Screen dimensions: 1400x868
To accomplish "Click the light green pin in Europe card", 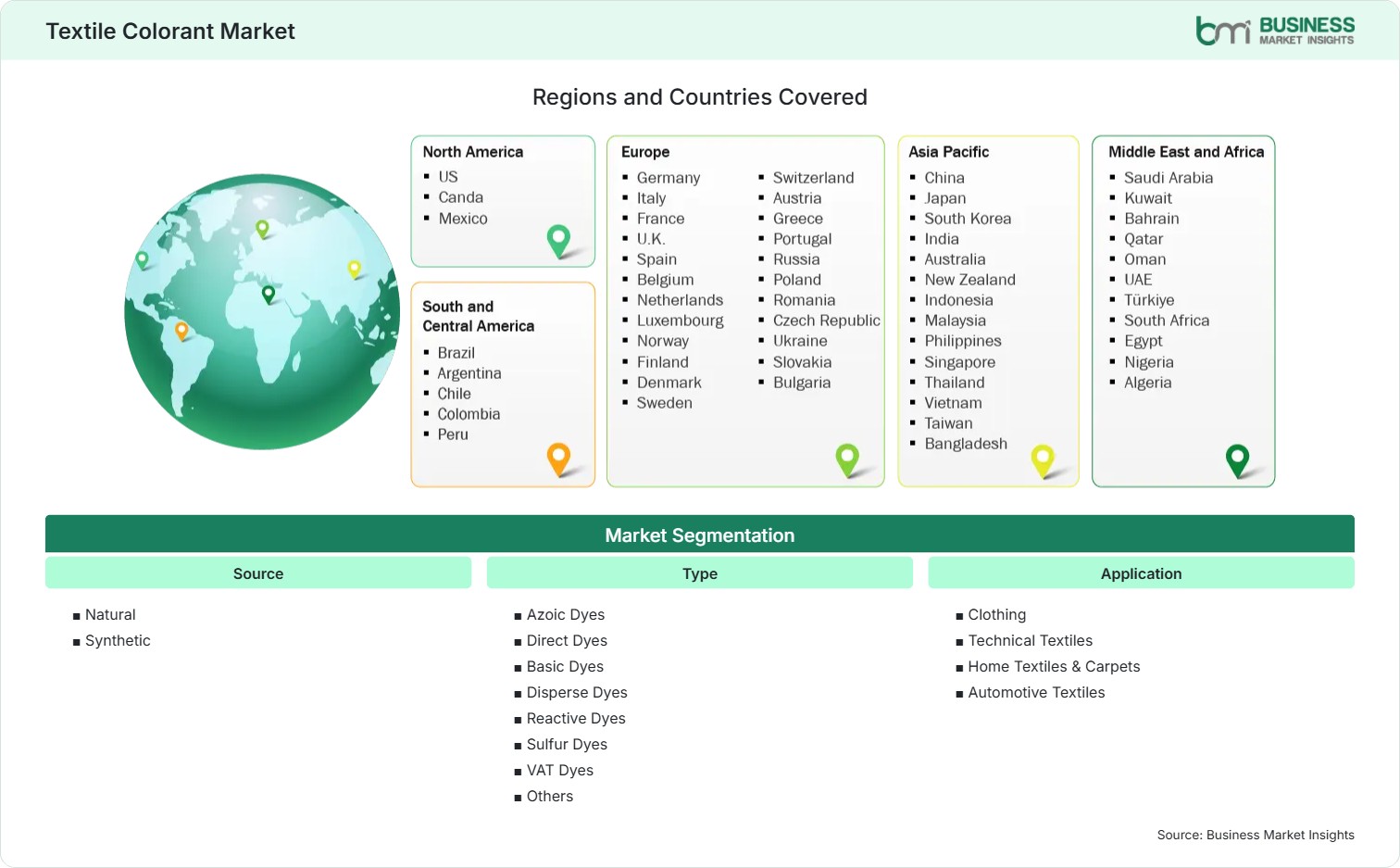I will point(847,460).
